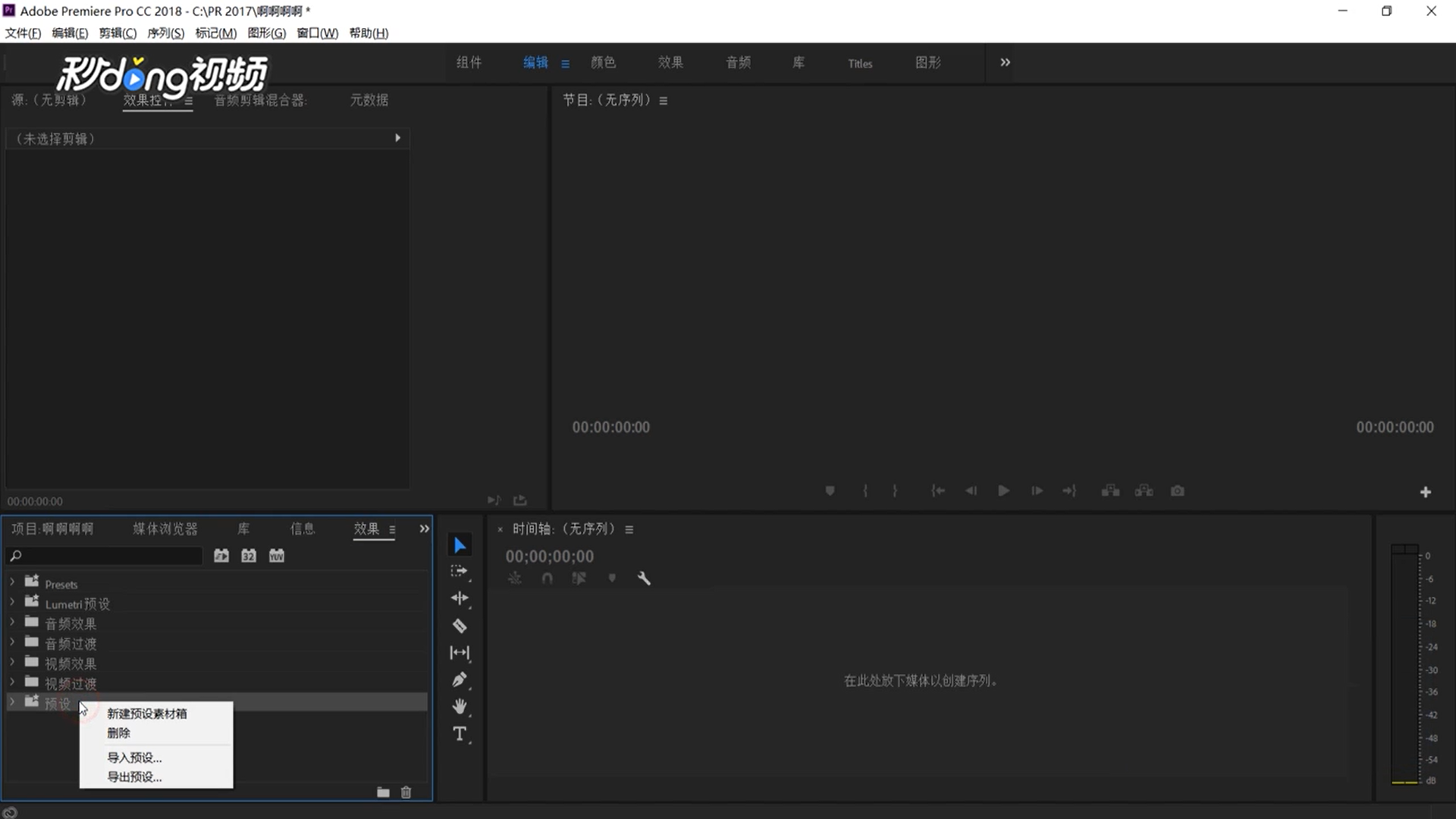Click the Extract button

1144,491
